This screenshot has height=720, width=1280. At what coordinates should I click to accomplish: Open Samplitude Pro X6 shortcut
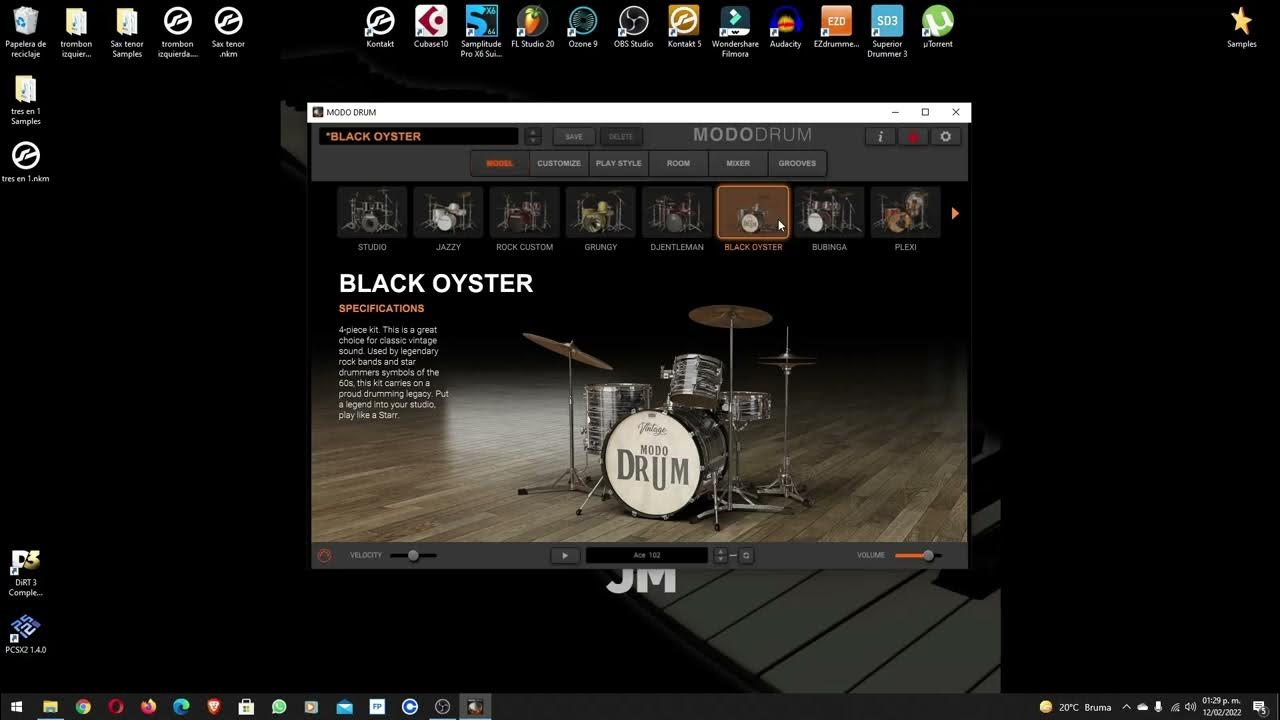point(481,32)
